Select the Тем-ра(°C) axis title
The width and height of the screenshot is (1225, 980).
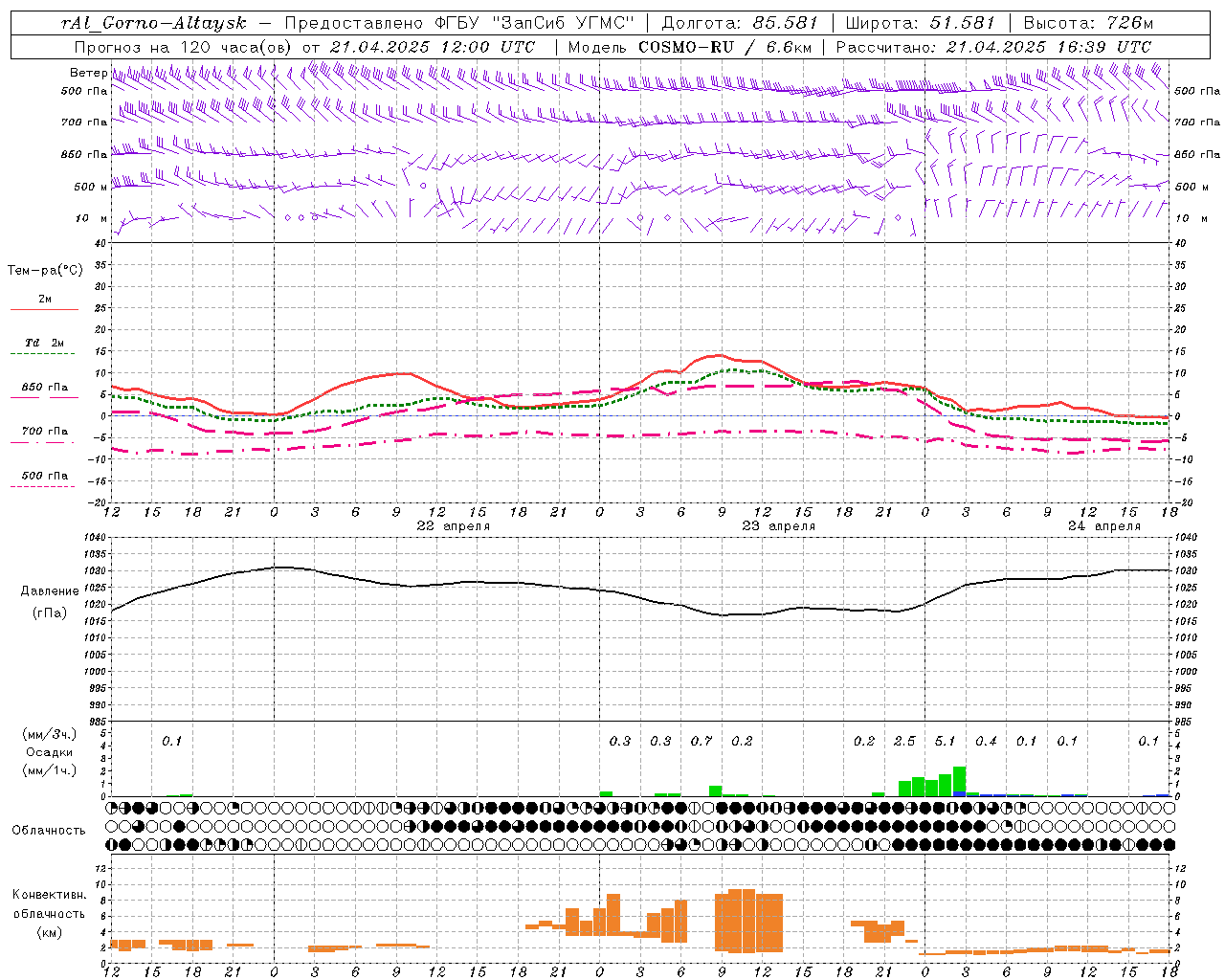pos(45,271)
